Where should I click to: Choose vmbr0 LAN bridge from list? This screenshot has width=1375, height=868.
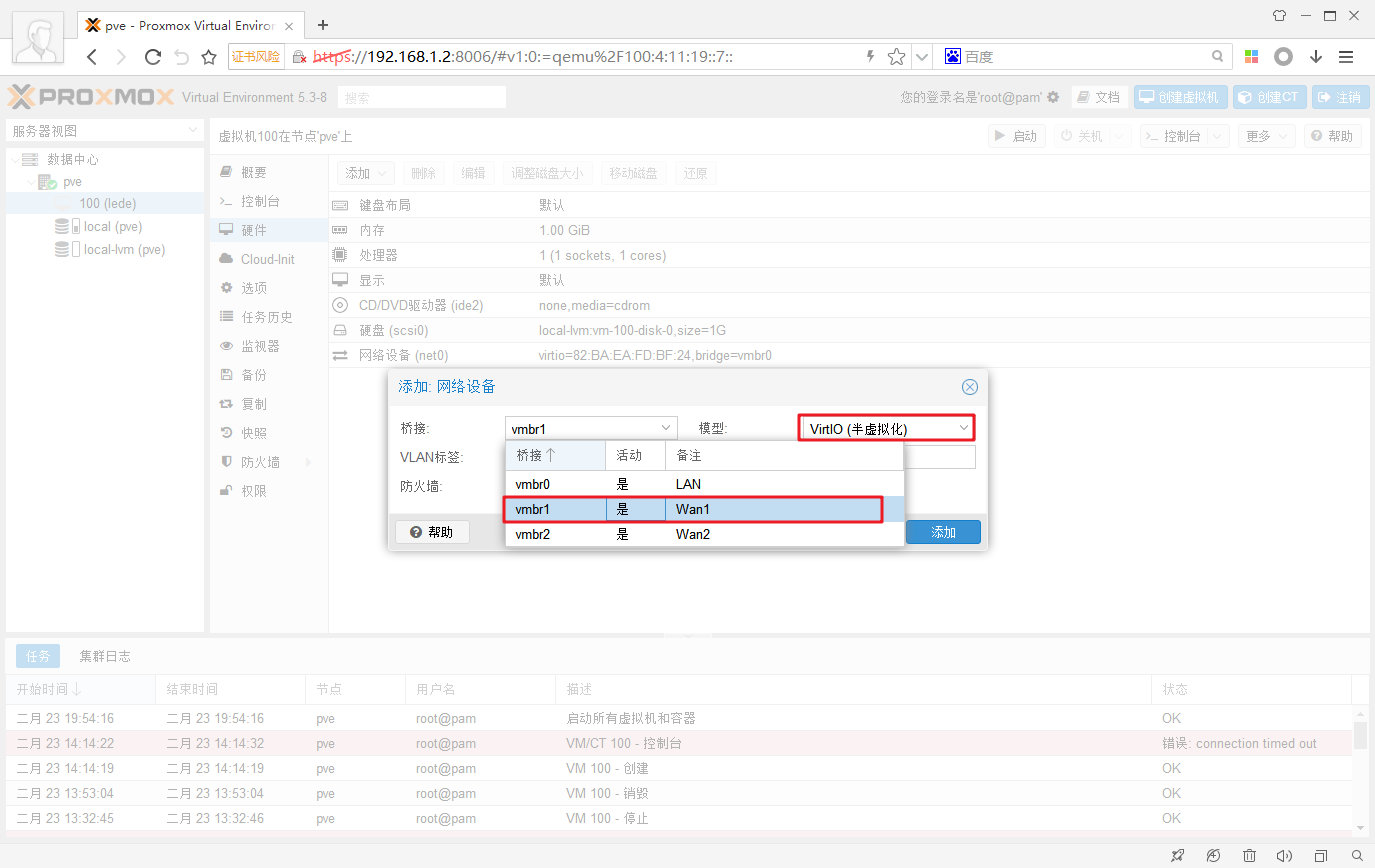(704, 484)
